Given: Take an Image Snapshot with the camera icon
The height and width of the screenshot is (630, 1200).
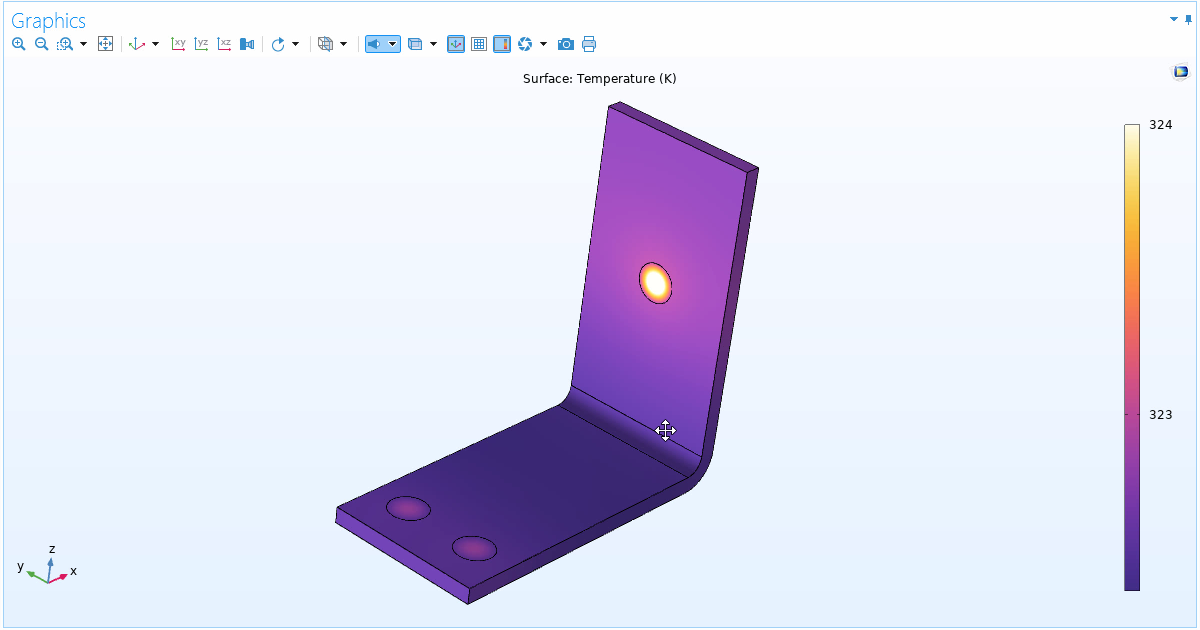Looking at the screenshot, I should pyautogui.click(x=565, y=44).
